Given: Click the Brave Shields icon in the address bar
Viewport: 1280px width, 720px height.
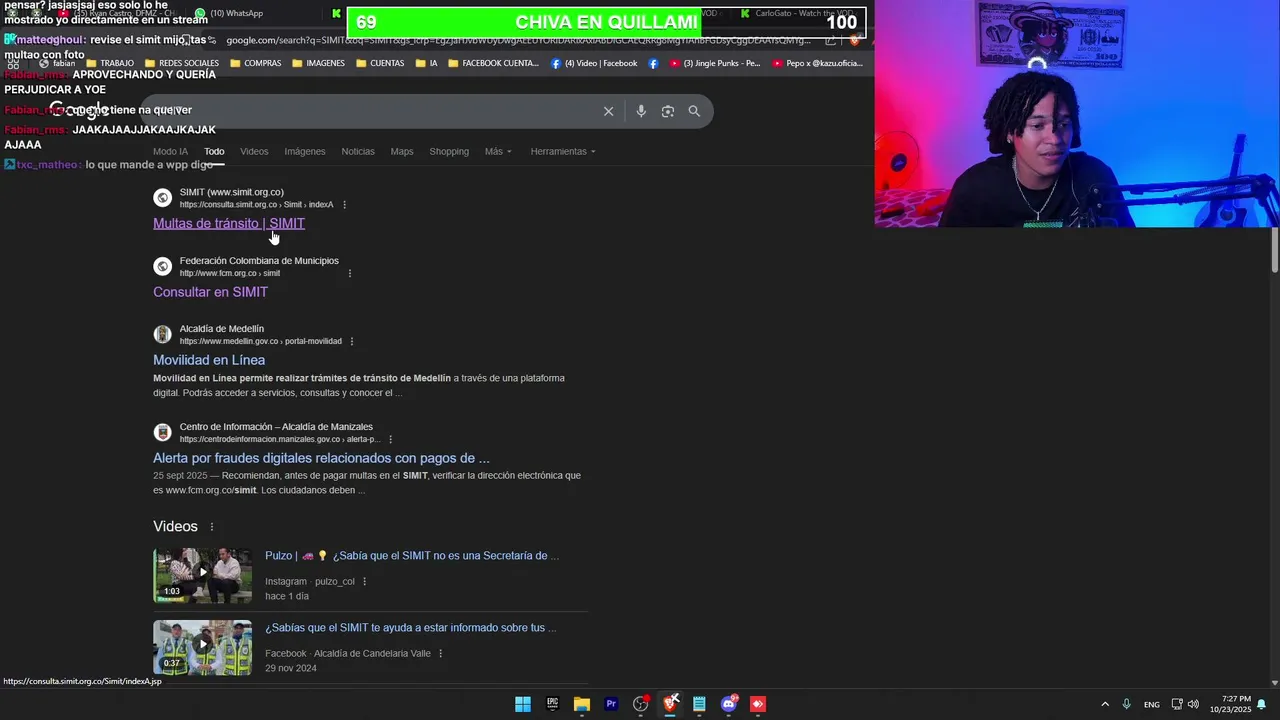Looking at the screenshot, I should (854, 40).
